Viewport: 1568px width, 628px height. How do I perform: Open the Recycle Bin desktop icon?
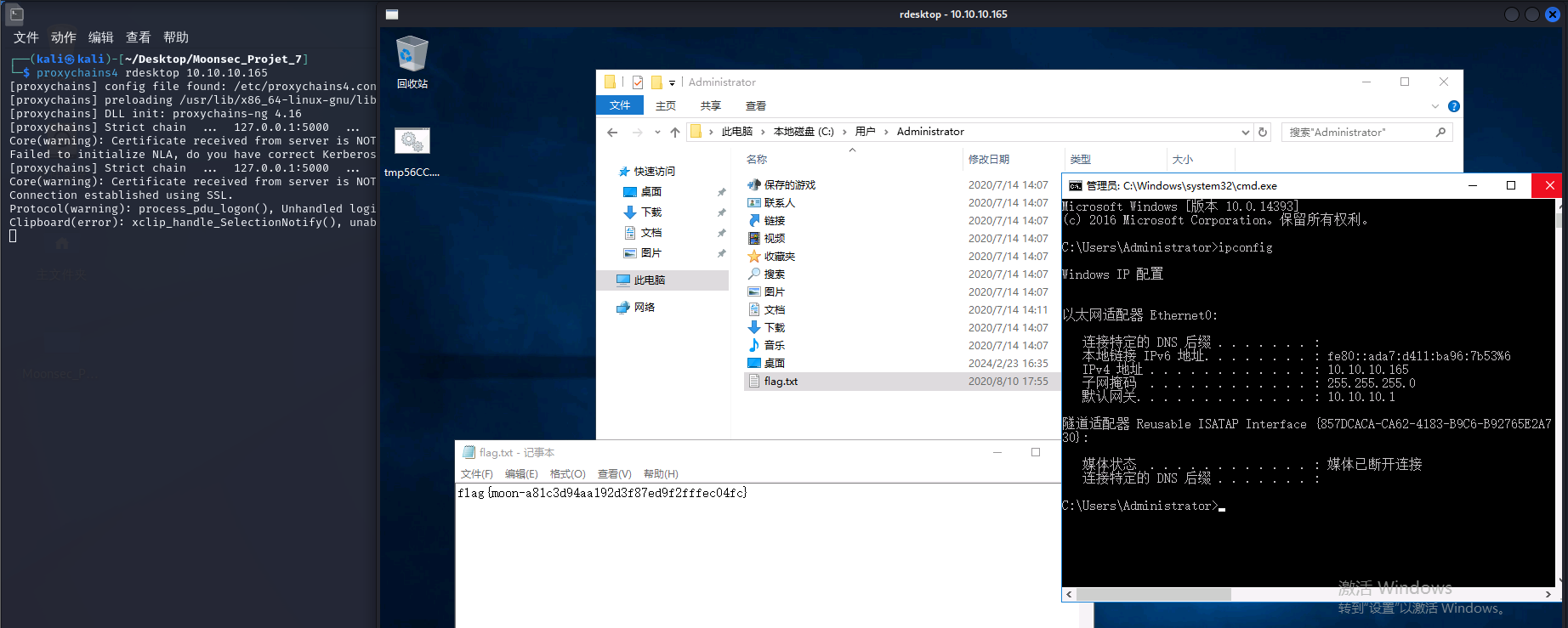point(412,62)
